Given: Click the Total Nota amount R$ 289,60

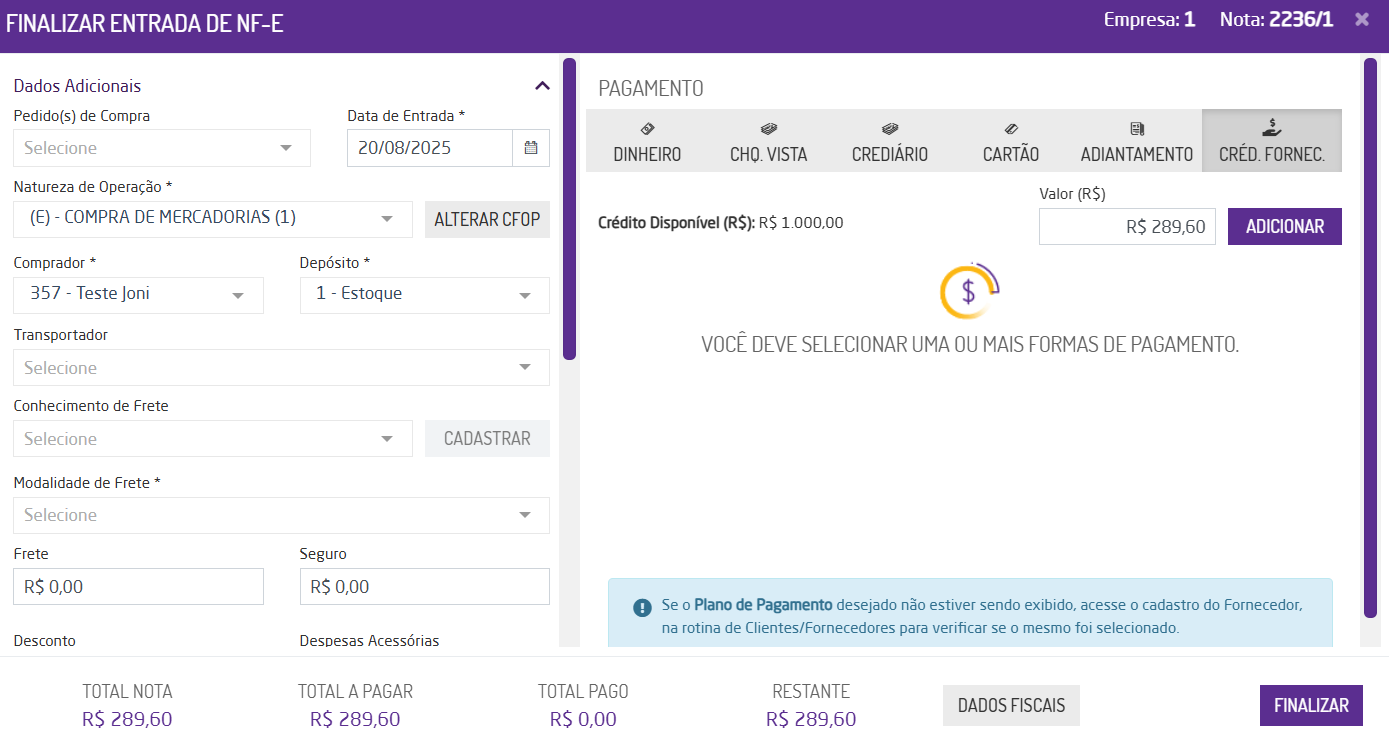Looking at the screenshot, I should (x=127, y=719).
